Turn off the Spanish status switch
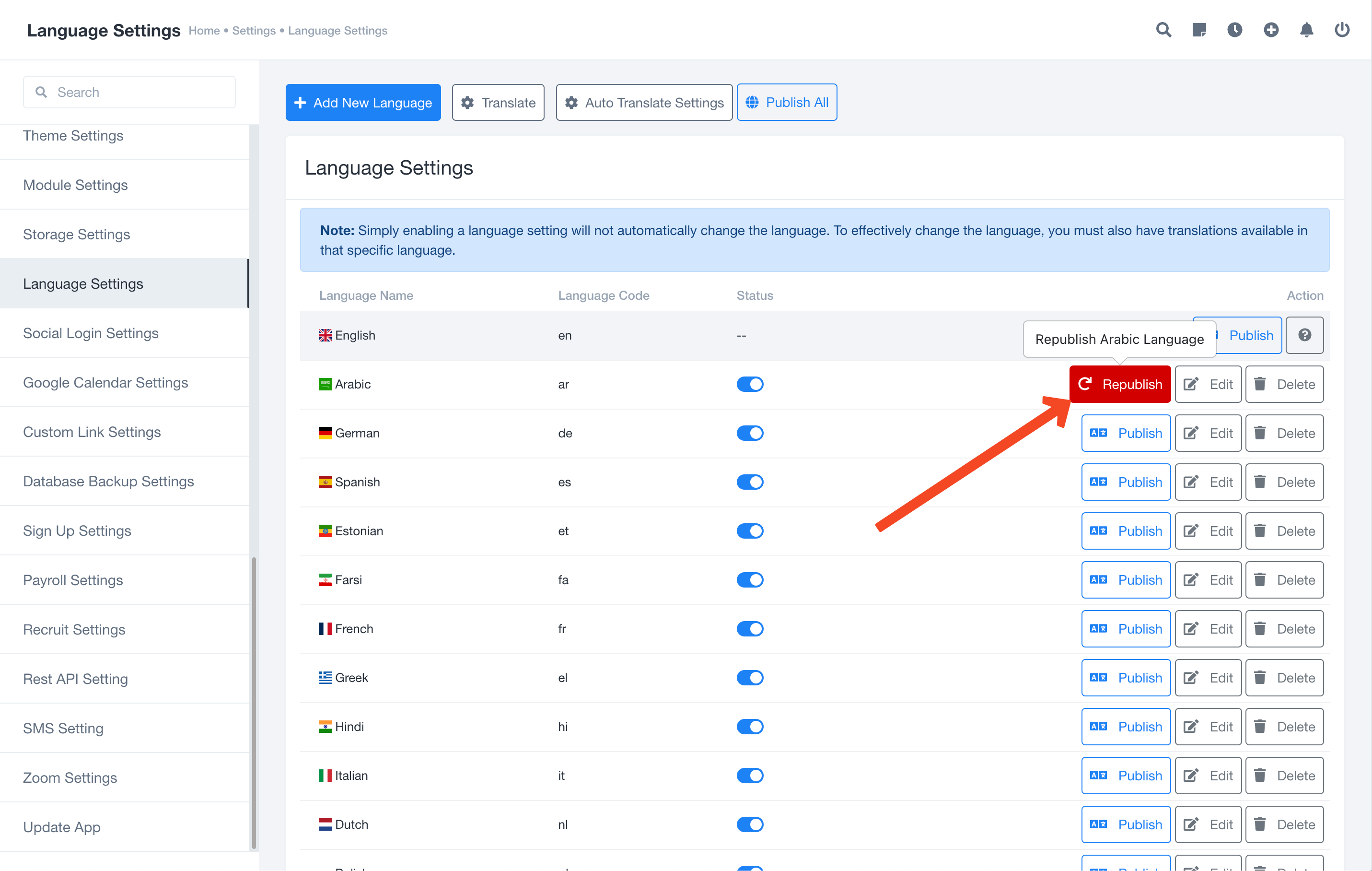1372x871 pixels. (749, 482)
